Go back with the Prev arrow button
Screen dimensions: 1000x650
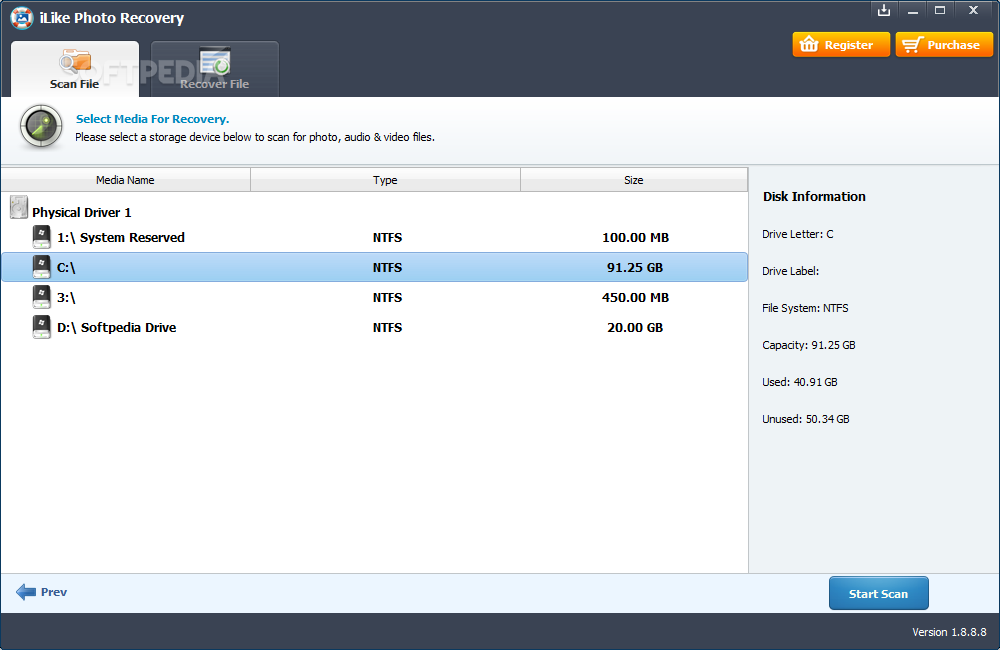pos(41,592)
